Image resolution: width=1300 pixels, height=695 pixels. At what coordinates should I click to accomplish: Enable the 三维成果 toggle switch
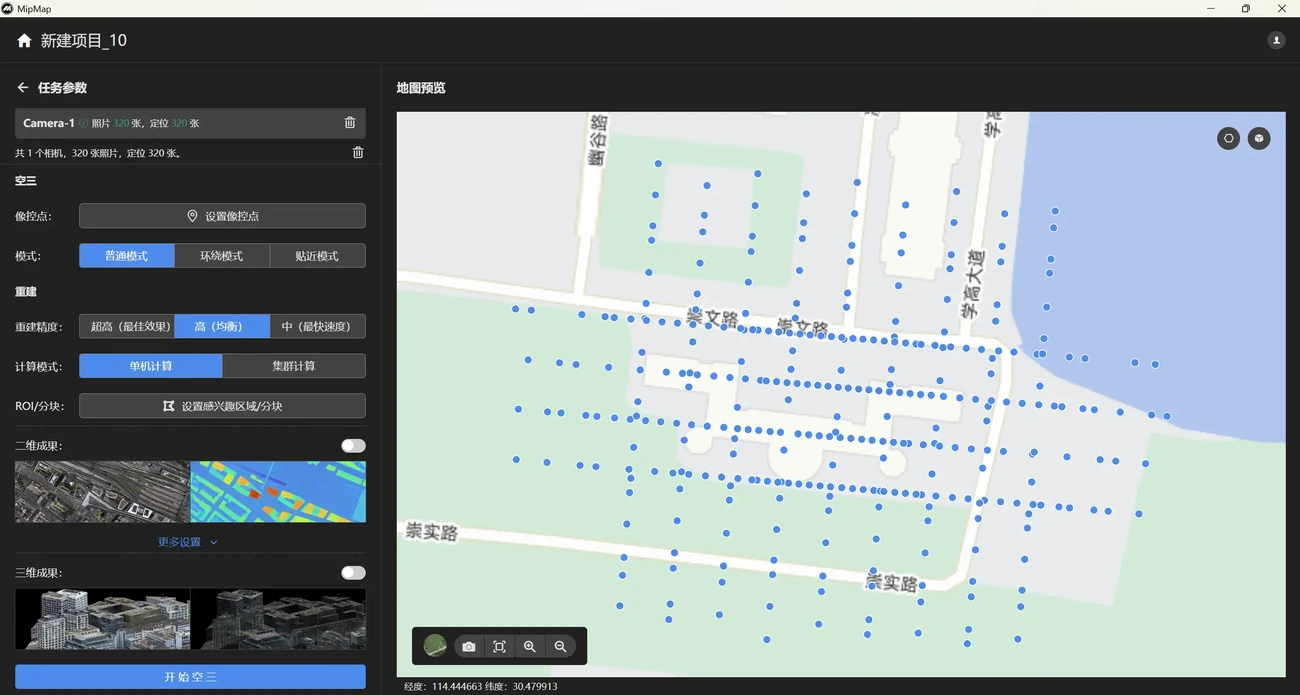pyautogui.click(x=353, y=573)
